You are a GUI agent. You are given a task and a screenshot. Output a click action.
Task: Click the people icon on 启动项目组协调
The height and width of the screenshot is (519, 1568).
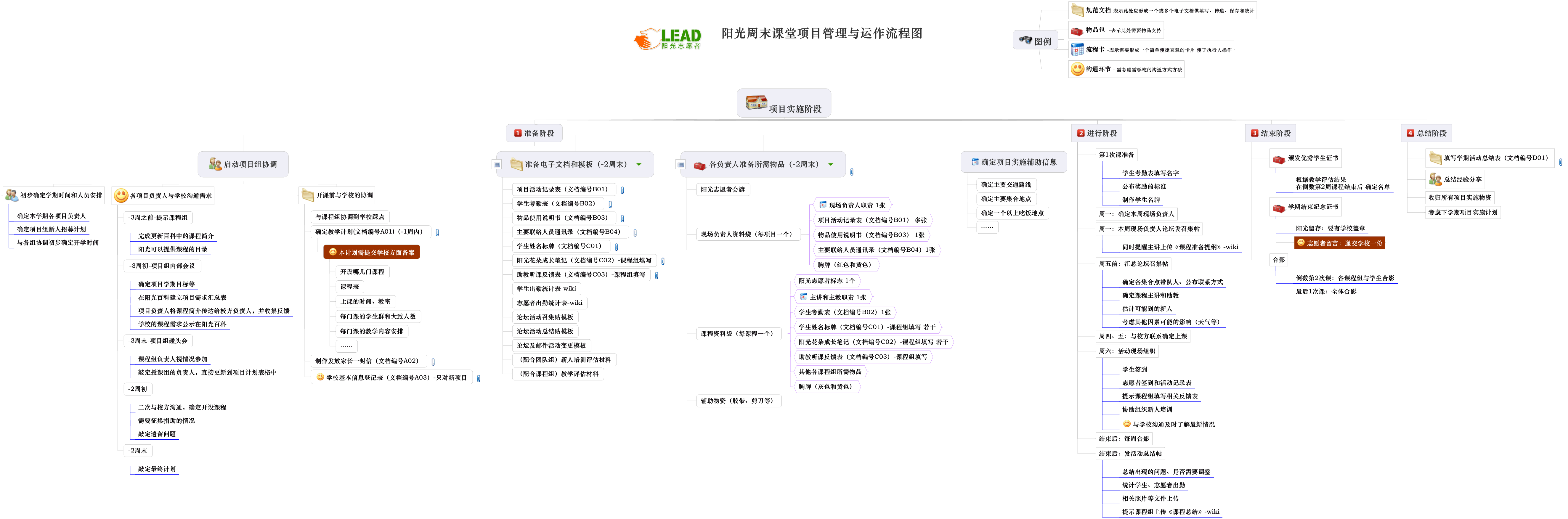click(215, 164)
